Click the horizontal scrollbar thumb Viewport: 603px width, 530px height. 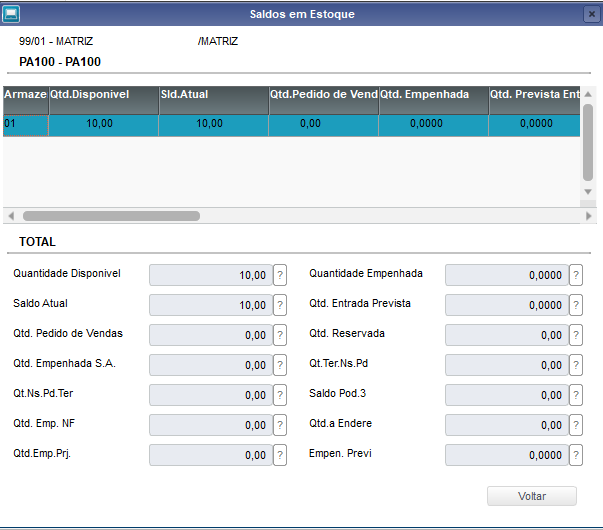click(x=111, y=216)
